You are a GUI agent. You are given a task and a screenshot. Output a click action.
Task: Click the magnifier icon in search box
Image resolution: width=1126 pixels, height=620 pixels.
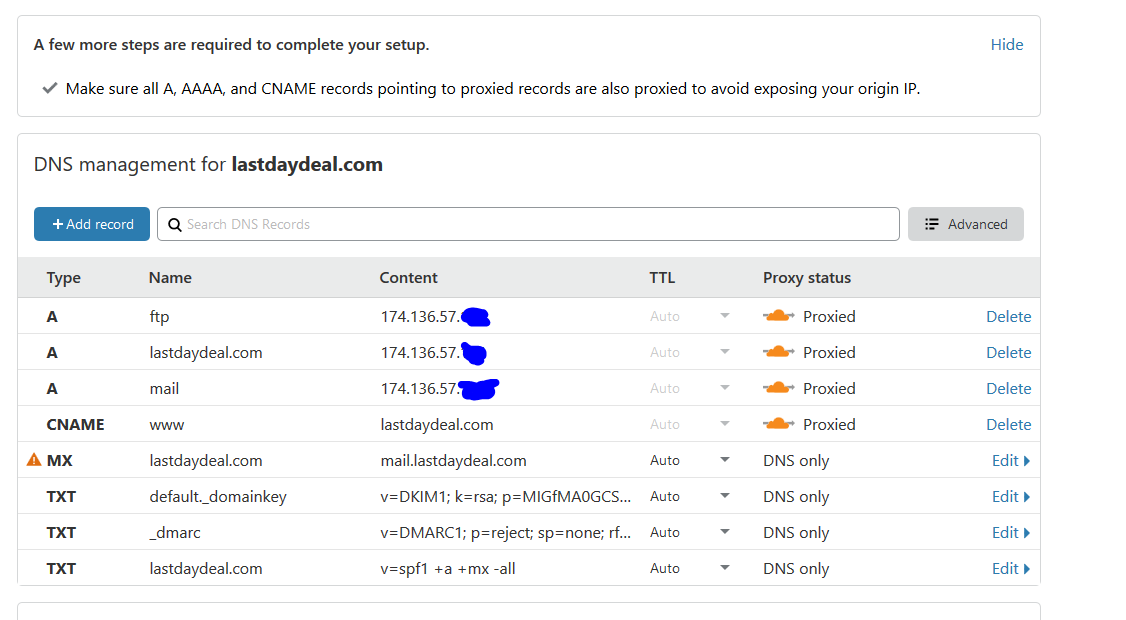point(175,225)
